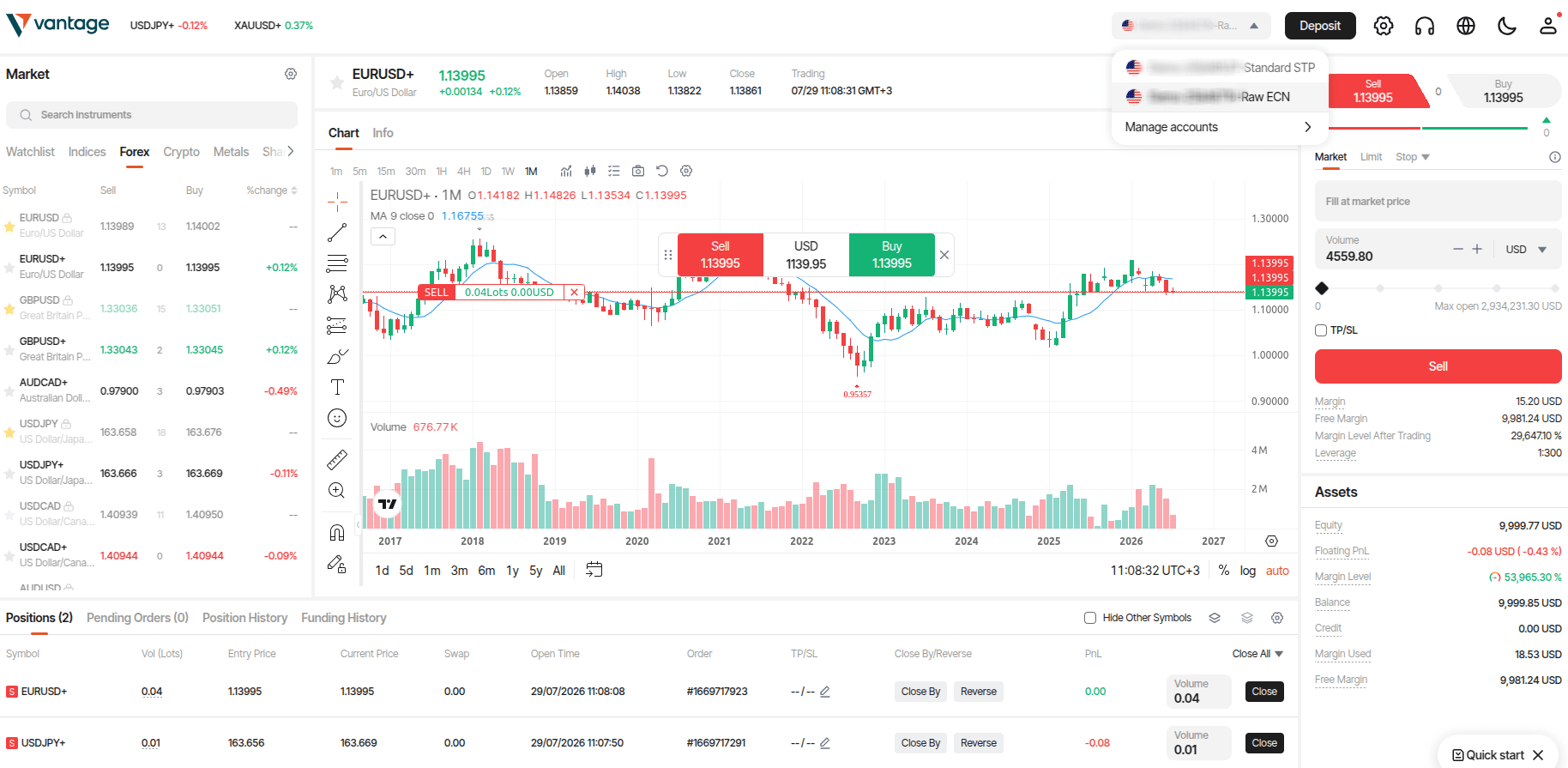Choose the brush drawing tool

click(x=337, y=356)
